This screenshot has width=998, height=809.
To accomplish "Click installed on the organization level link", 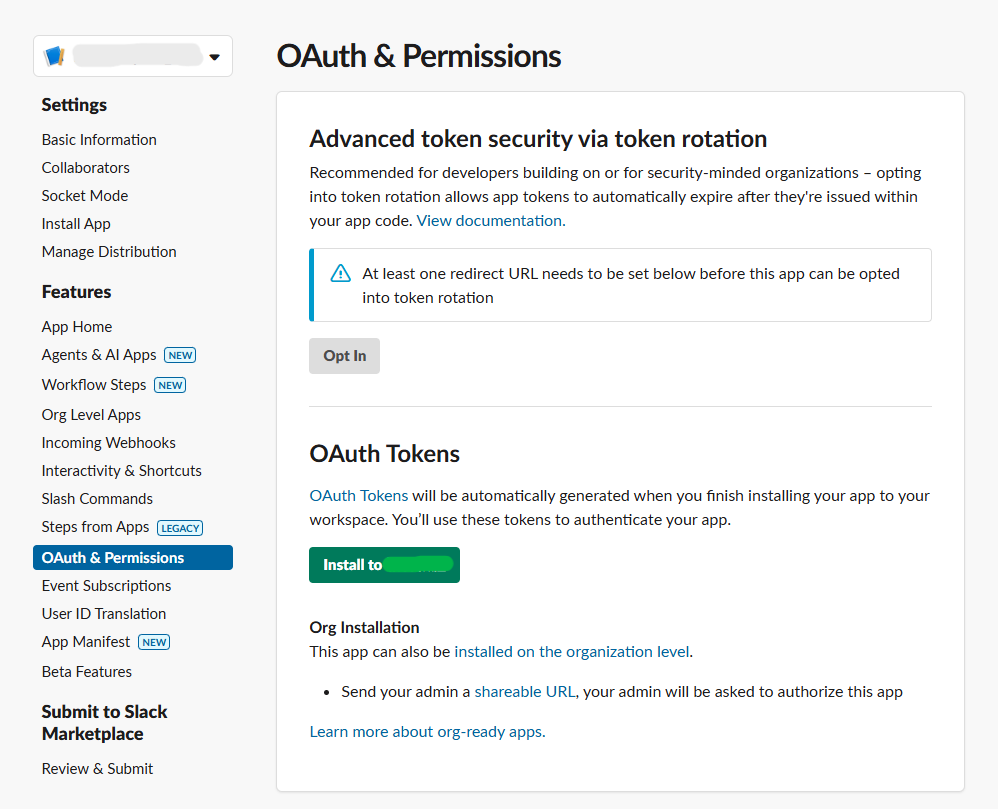I will pos(571,652).
